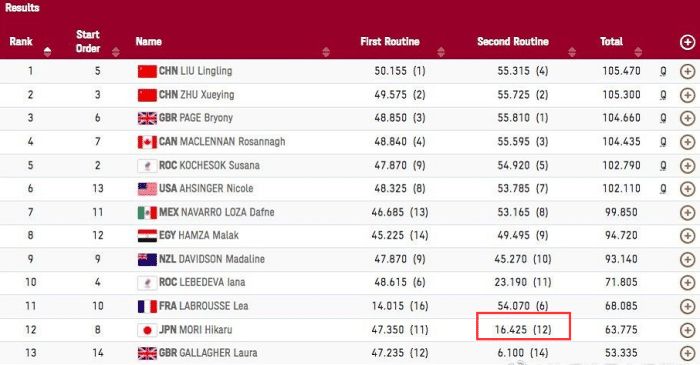
Task: Open plus icon beside LEBEDEVA Iana
Action: 688,282
